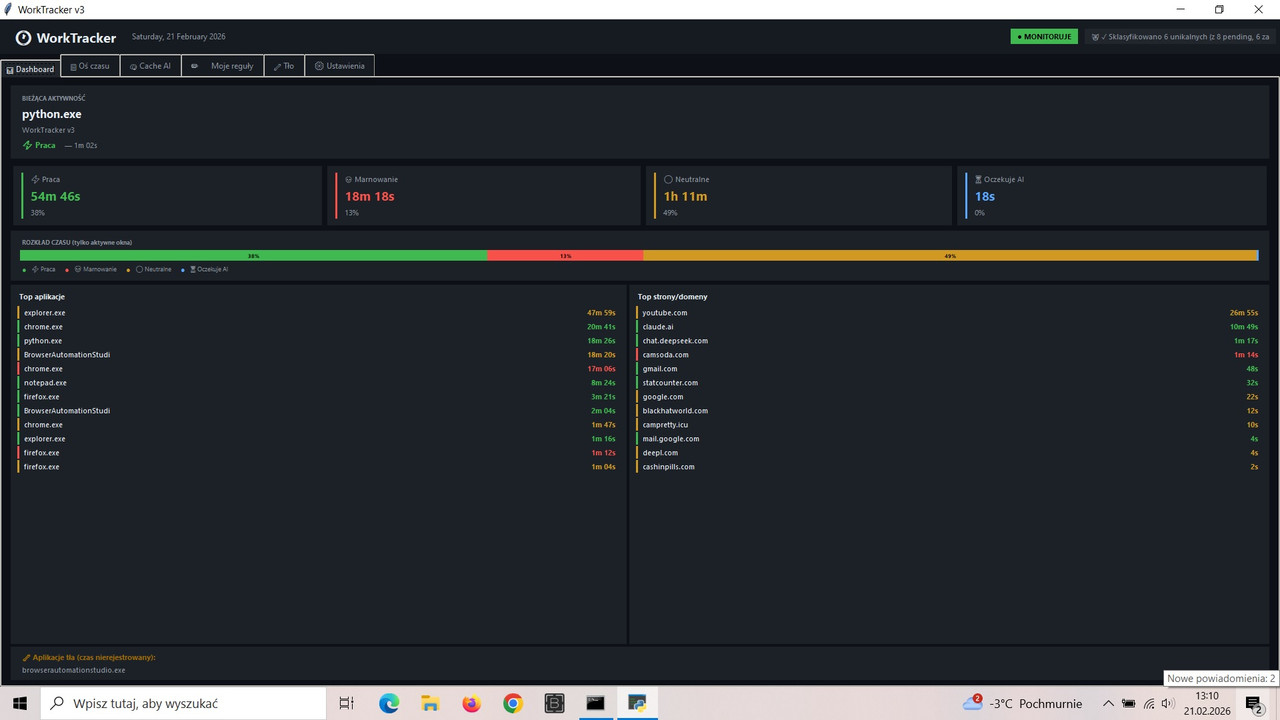Expand hidden icons chevron in the system tray
The image size is (1280, 720).
1108,703
